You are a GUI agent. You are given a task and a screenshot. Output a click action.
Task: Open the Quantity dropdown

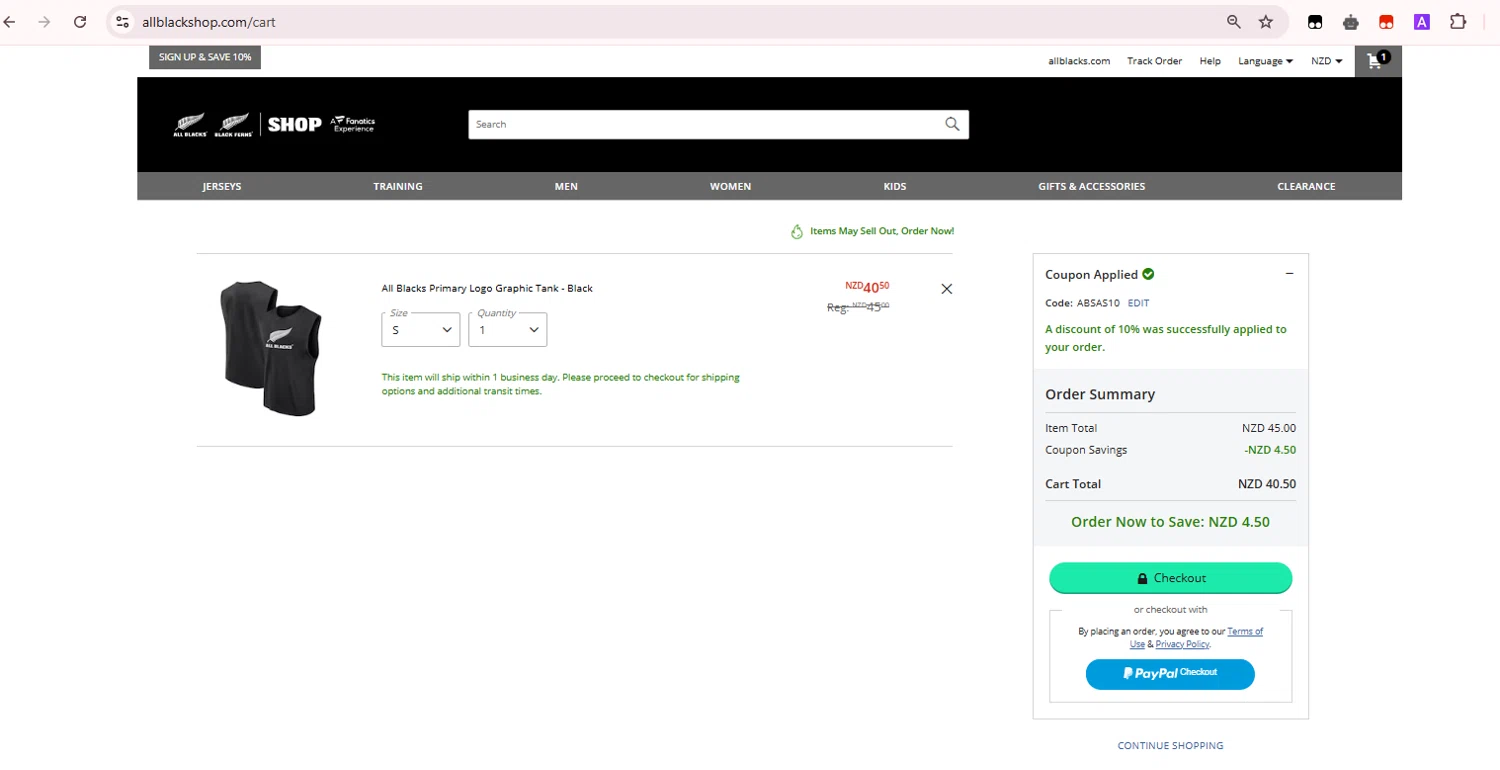point(508,330)
